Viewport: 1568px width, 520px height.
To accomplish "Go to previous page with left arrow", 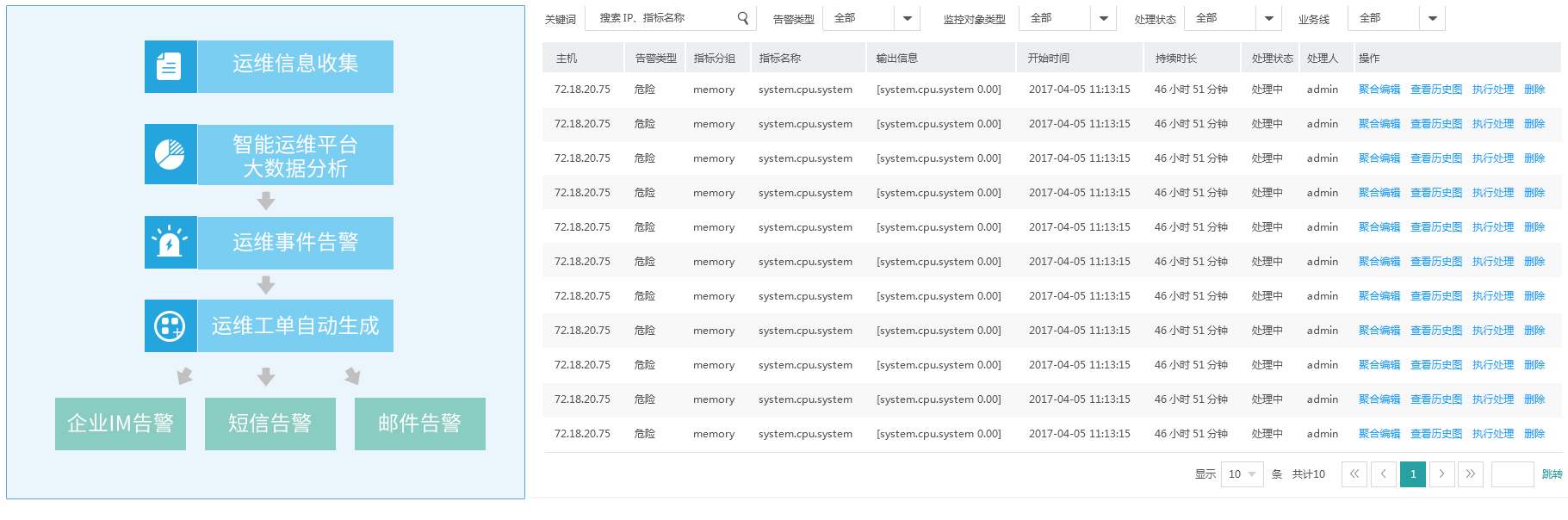I will pos(1383,474).
